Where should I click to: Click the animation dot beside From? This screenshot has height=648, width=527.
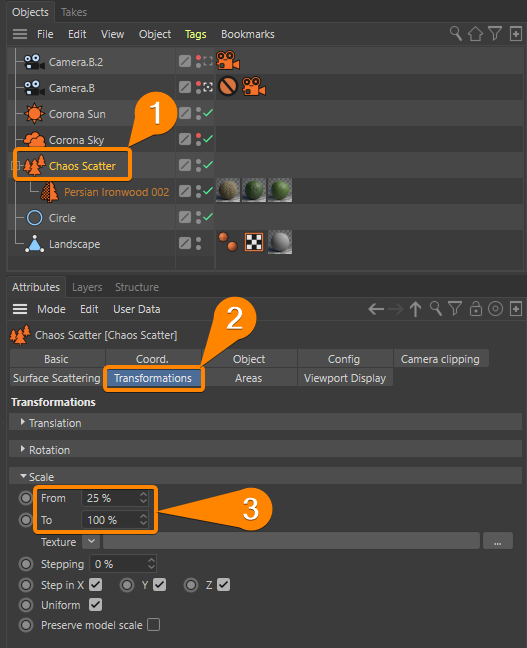(x=26, y=498)
